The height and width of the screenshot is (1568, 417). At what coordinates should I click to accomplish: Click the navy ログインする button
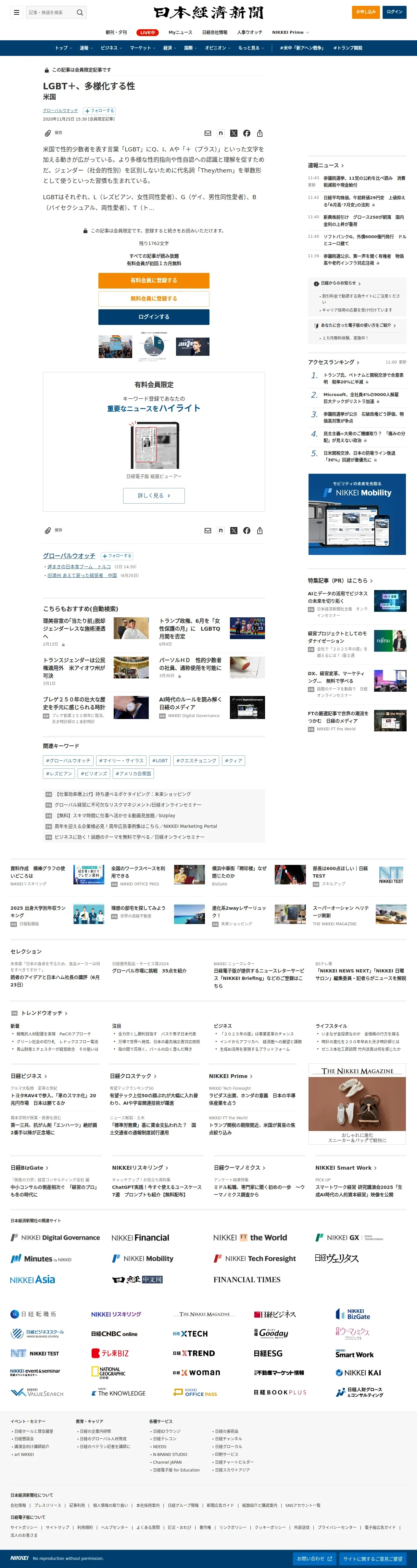tap(154, 317)
